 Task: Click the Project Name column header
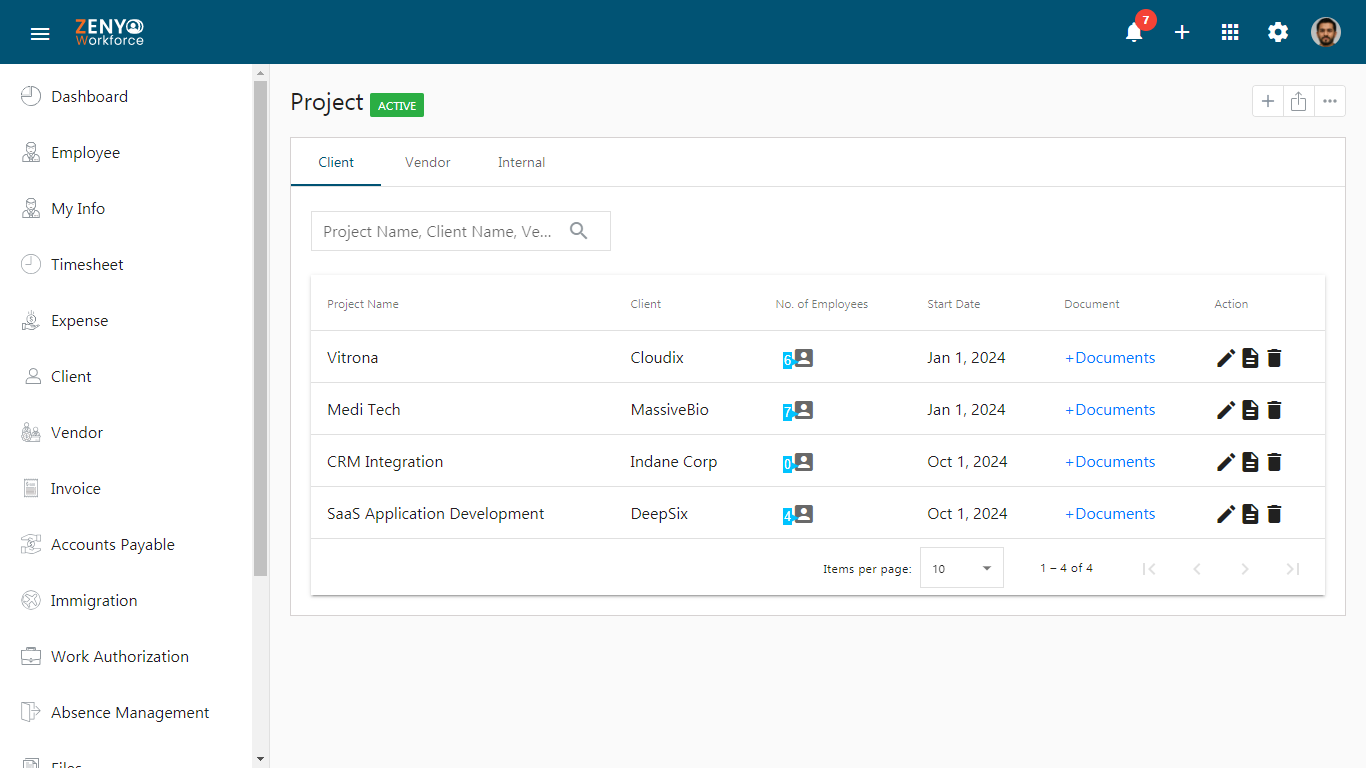(363, 304)
